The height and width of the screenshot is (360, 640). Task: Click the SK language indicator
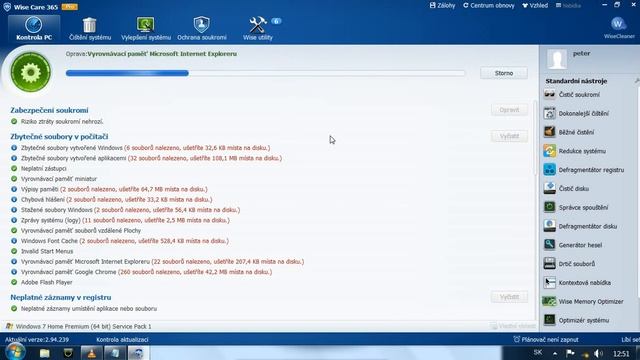(x=538, y=353)
